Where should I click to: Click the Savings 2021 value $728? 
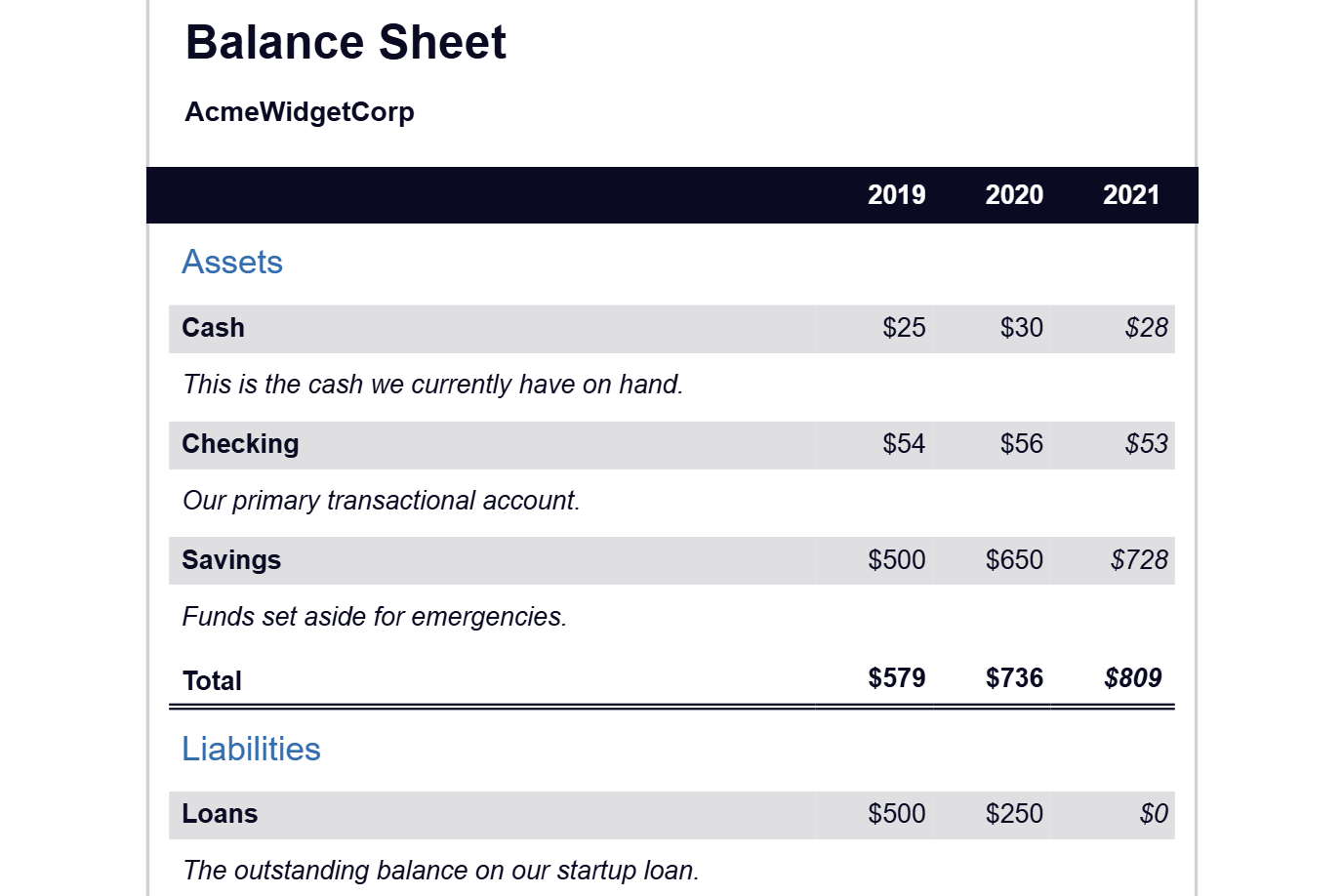(x=1139, y=560)
